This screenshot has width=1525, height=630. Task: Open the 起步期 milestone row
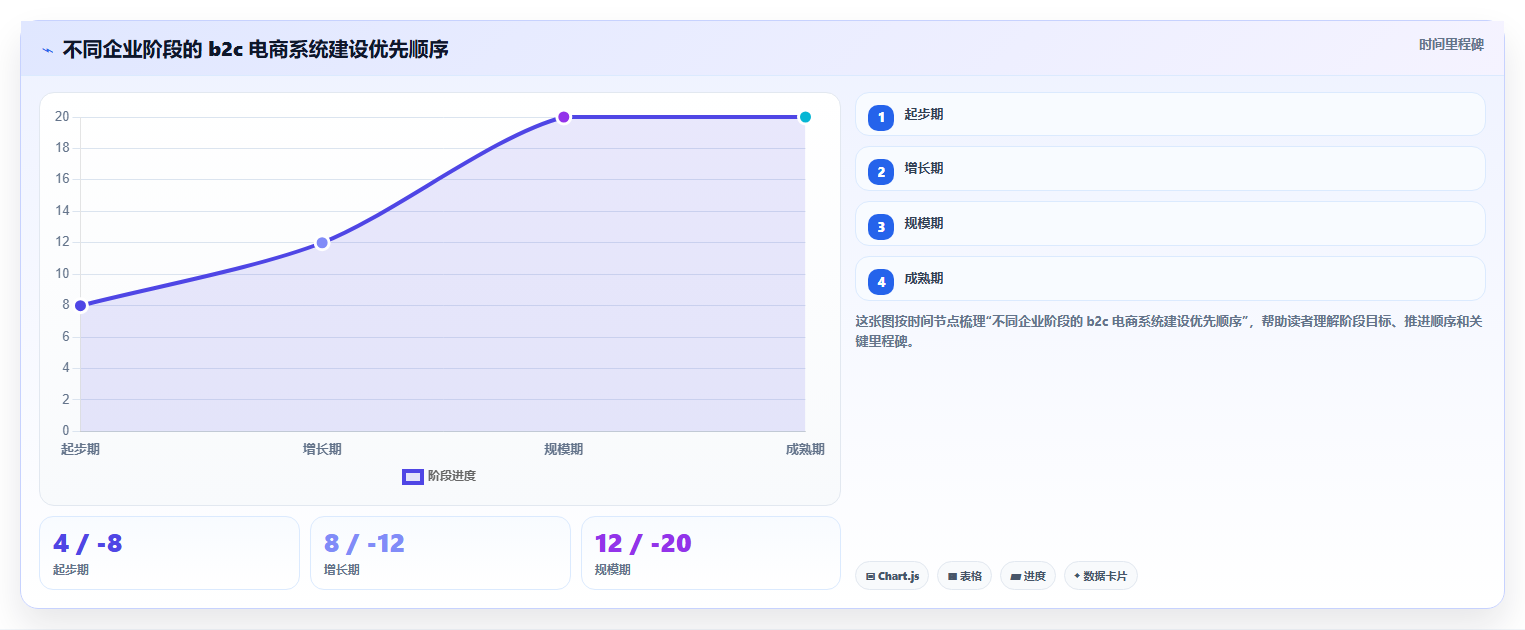(x=1170, y=114)
